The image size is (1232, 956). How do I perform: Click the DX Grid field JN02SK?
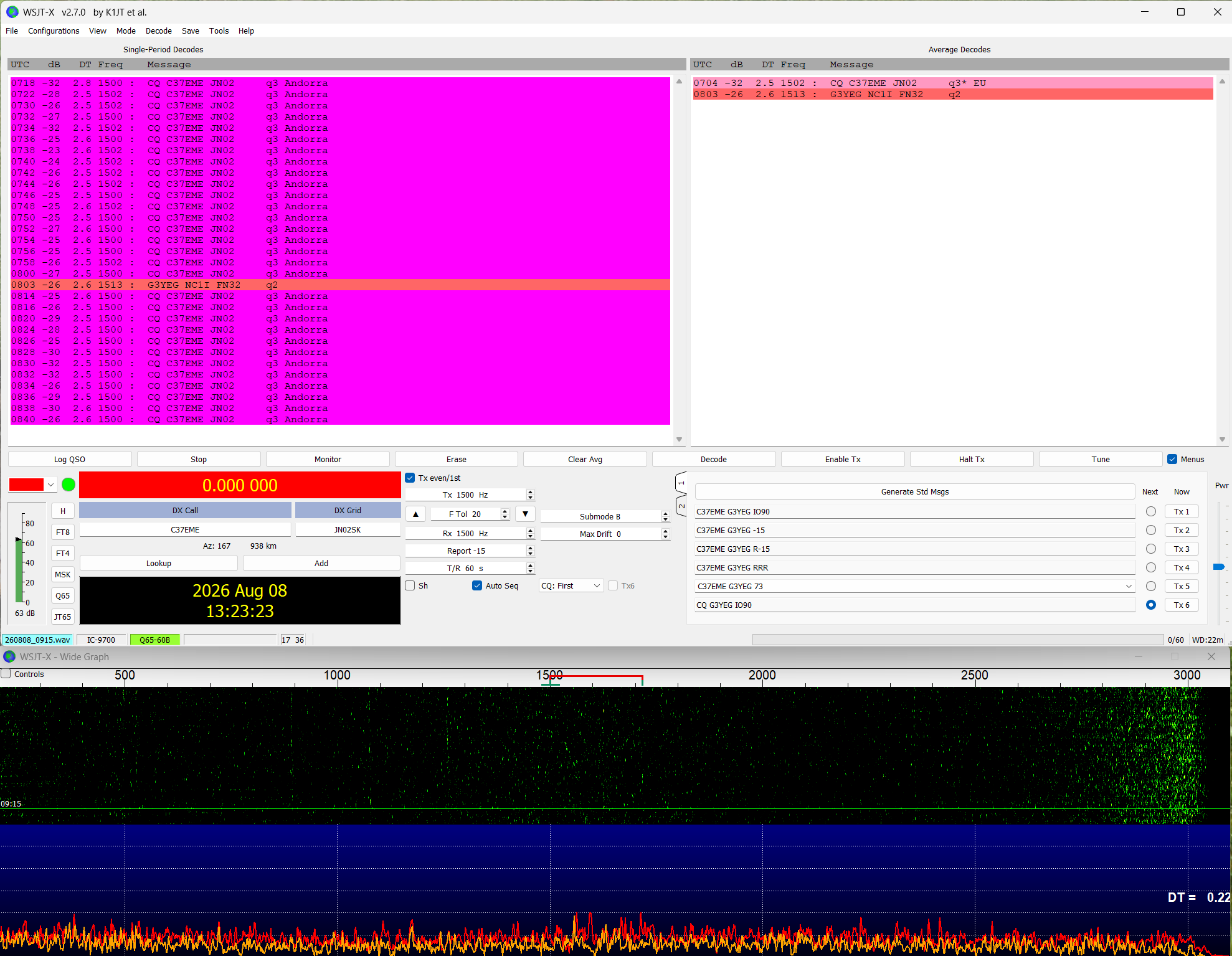tap(348, 530)
